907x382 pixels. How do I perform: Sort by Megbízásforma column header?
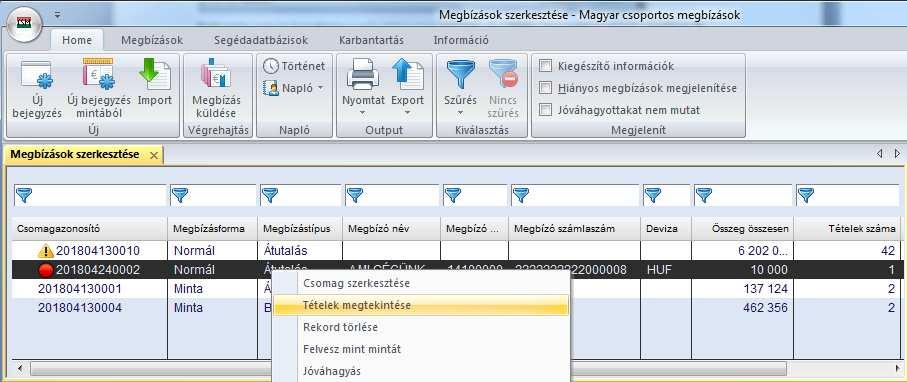[212, 229]
